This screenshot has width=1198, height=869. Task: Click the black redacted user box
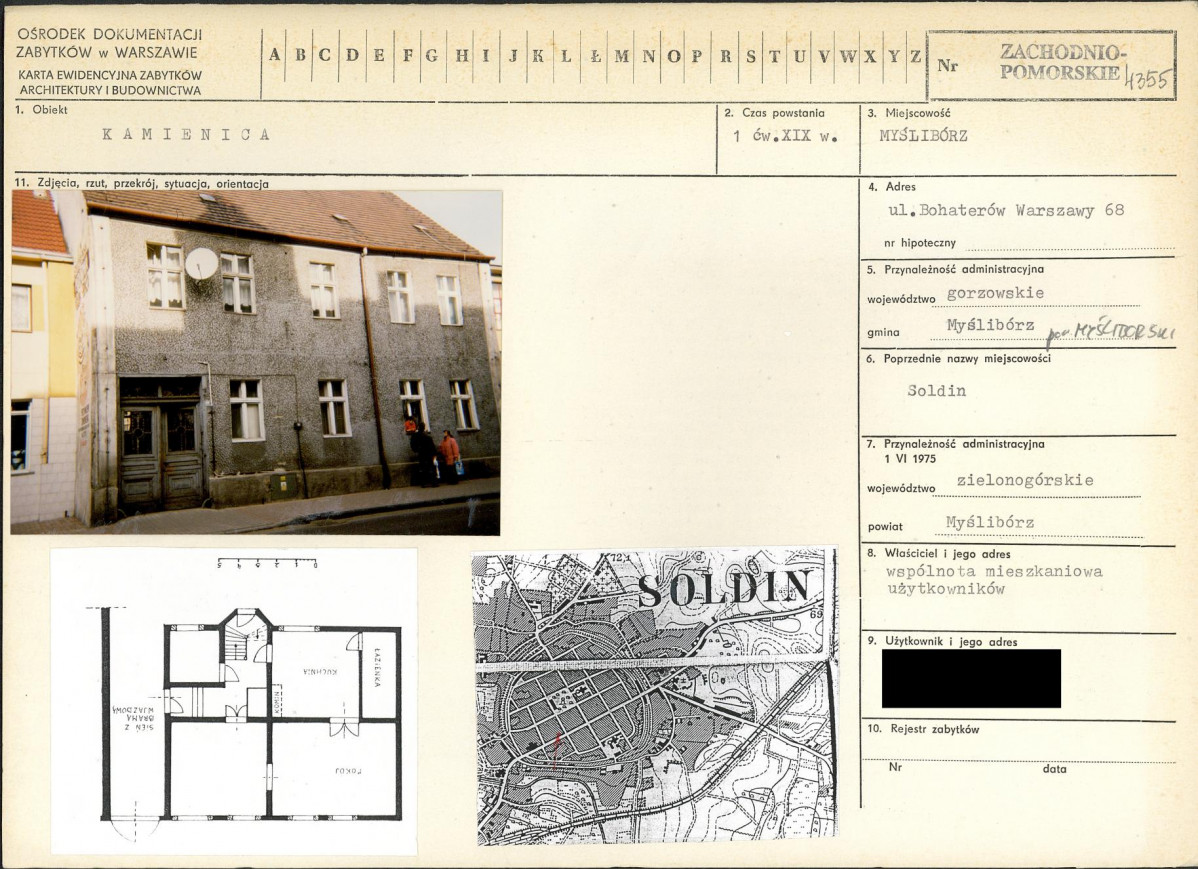pyautogui.click(x=970, y=679)
